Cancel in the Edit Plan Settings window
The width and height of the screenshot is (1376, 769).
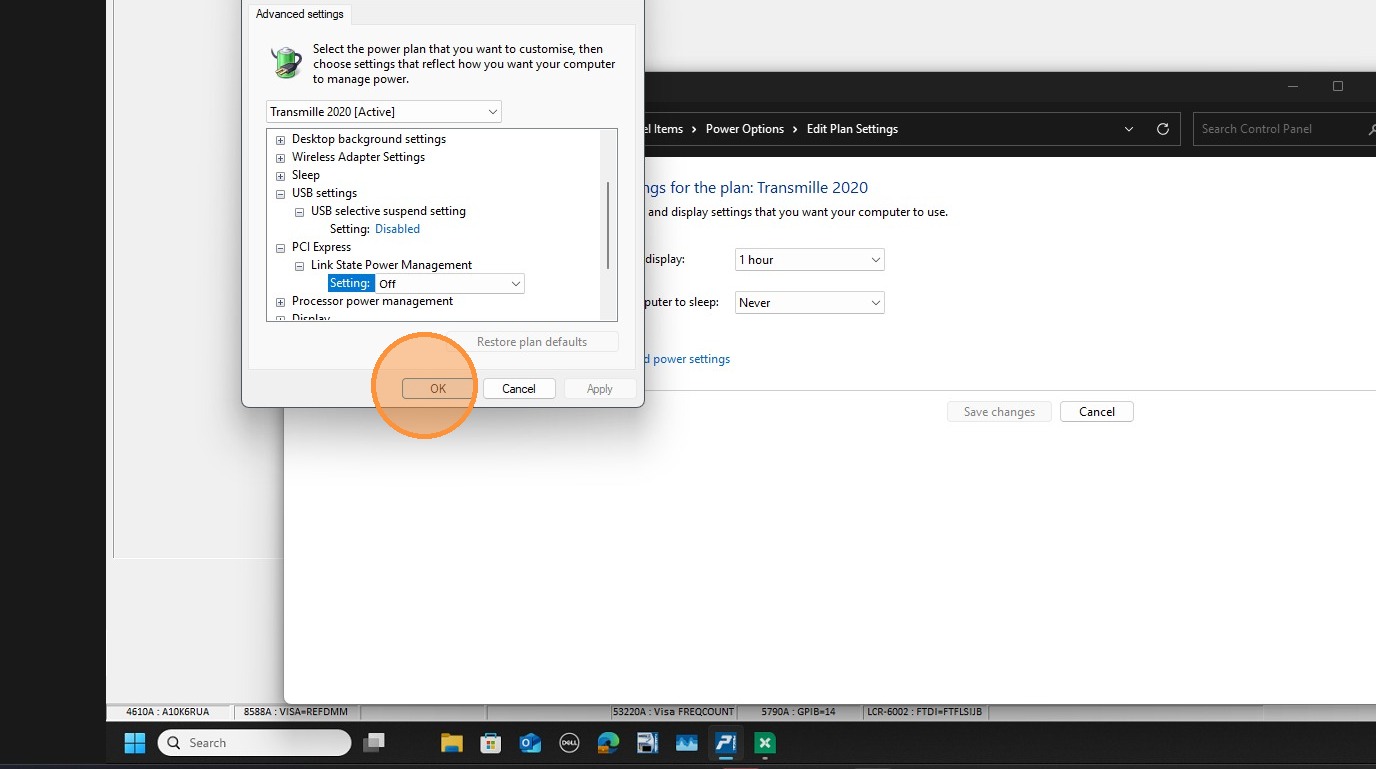click(1097, 412)
